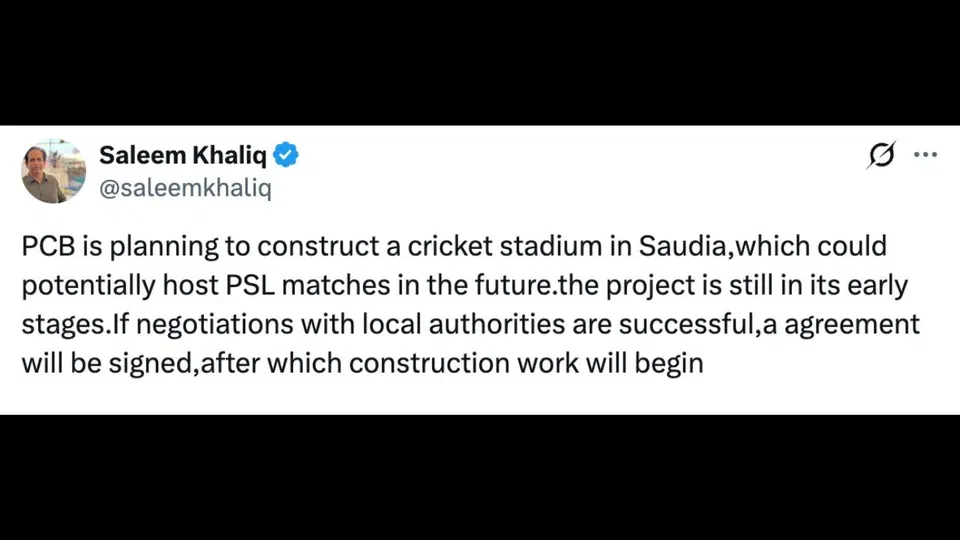
Task: Open Saleem Khaliq's profile picture
Action: [x=54, y=171]
